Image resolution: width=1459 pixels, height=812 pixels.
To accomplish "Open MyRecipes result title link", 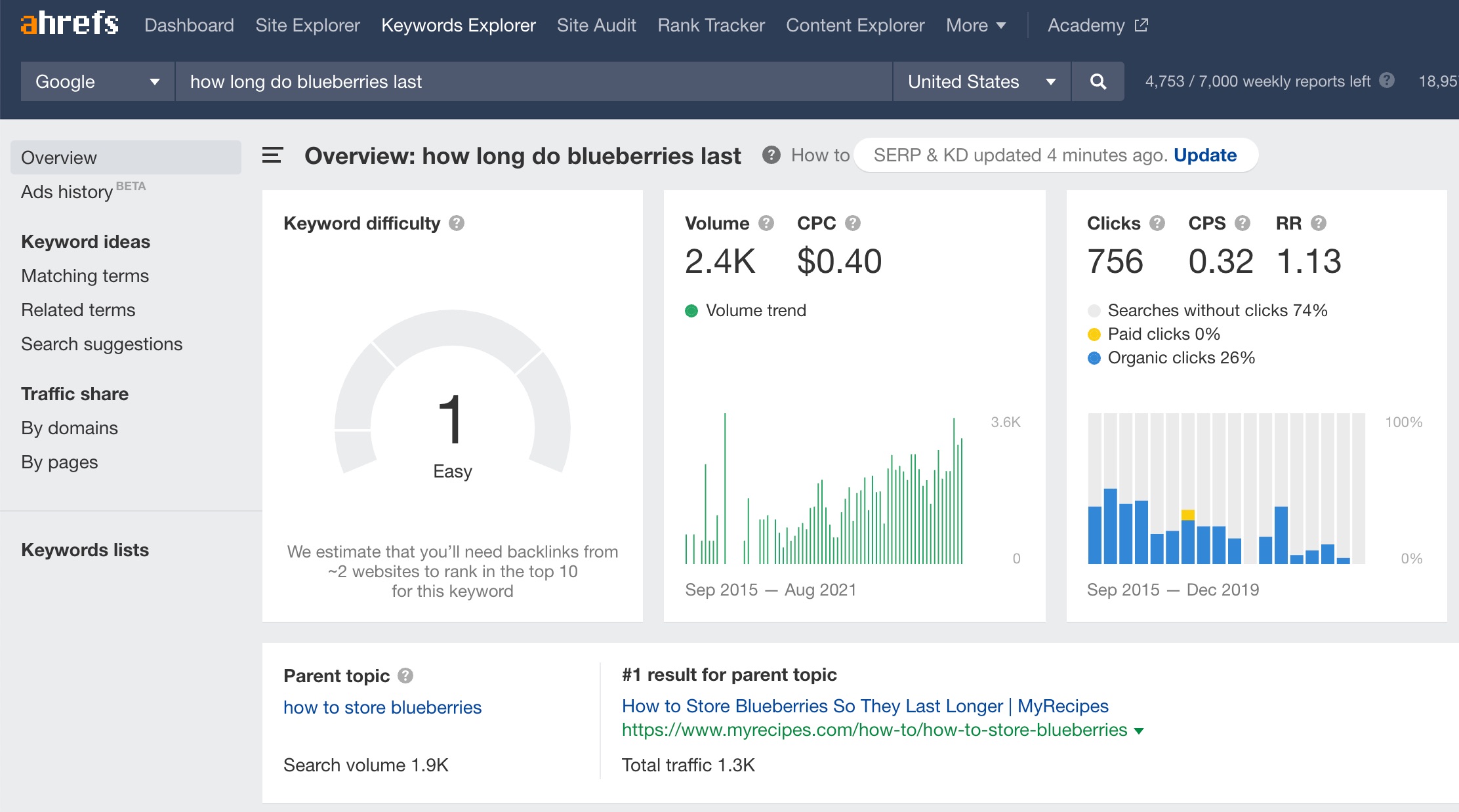I will click(x=865, y=706).
